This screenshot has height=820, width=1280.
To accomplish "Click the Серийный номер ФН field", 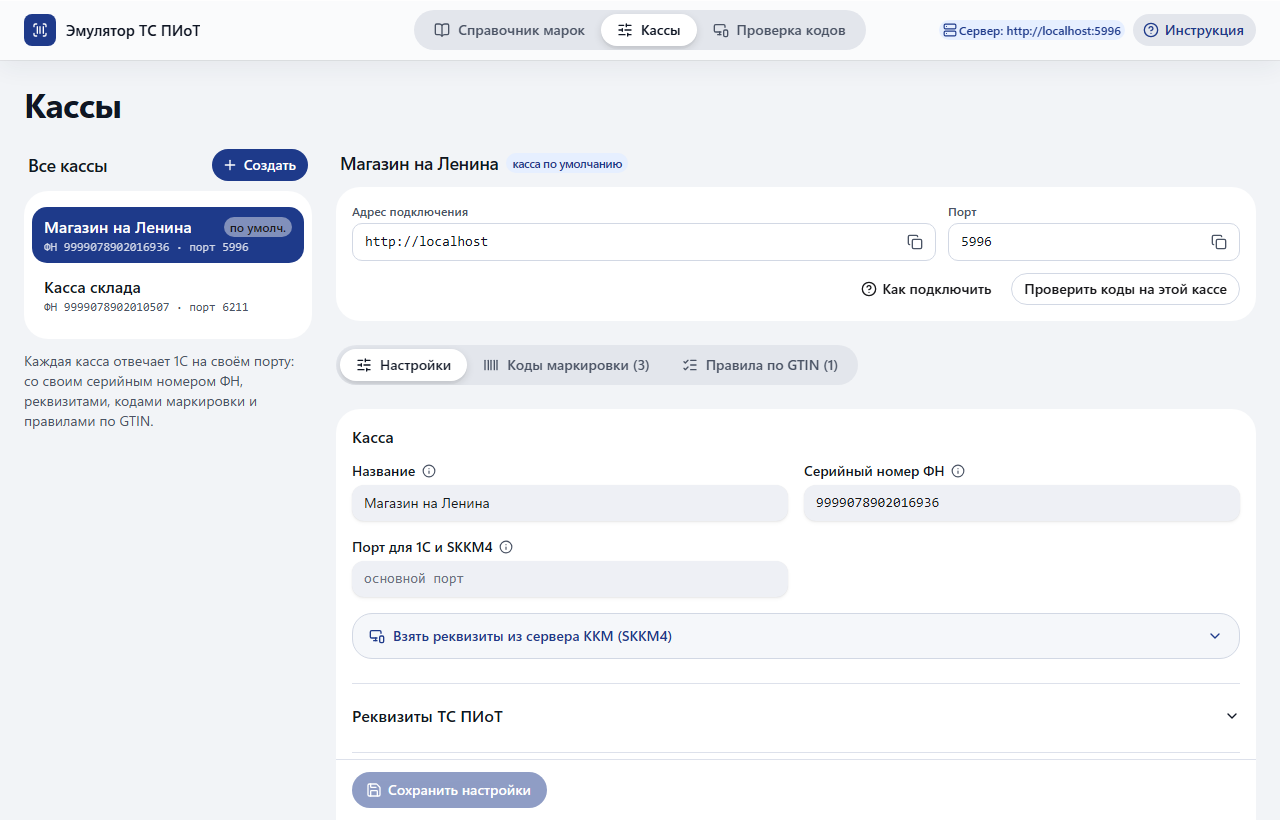I will click(x=1022, y=503).
